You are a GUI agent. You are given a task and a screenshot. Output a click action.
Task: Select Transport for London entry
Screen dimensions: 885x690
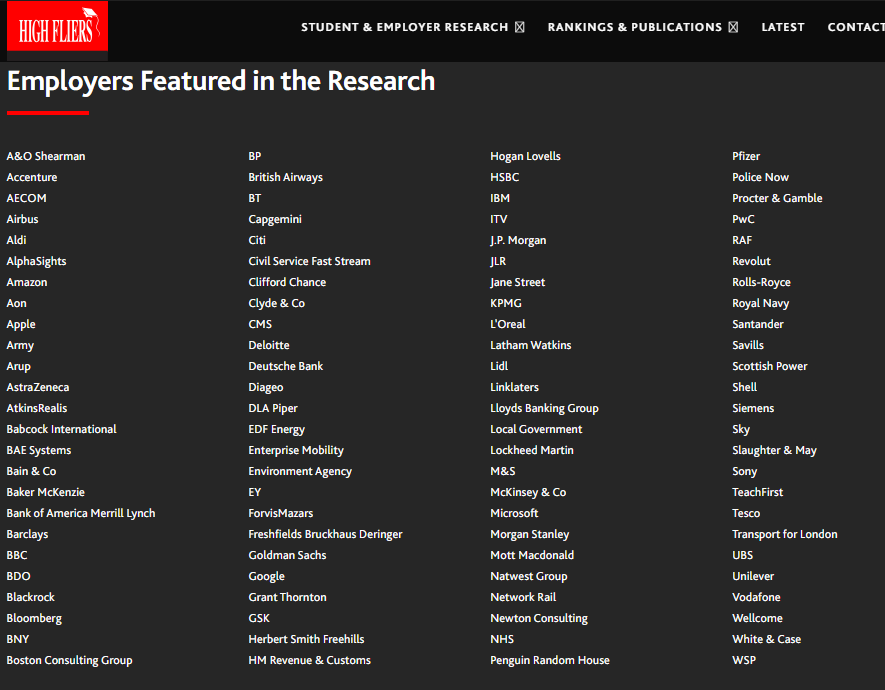click(785, 534)
